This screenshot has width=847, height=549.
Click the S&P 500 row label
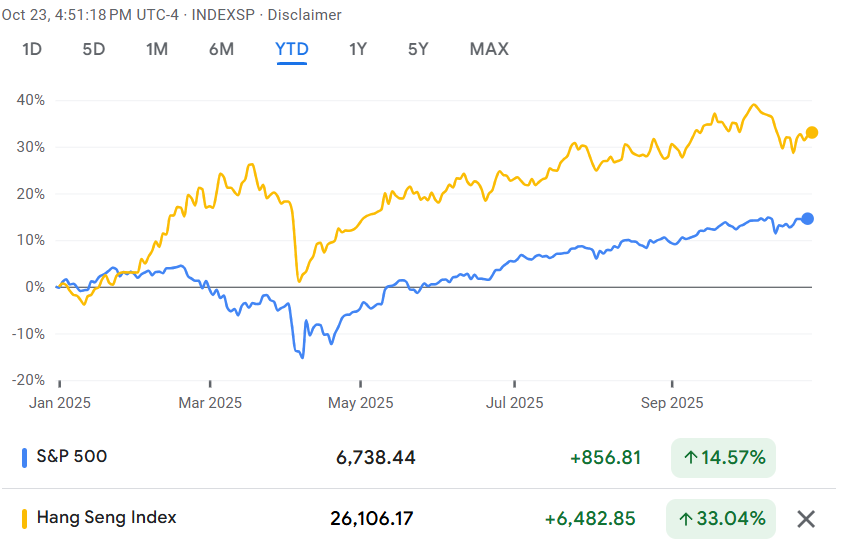tap(72, 457)
